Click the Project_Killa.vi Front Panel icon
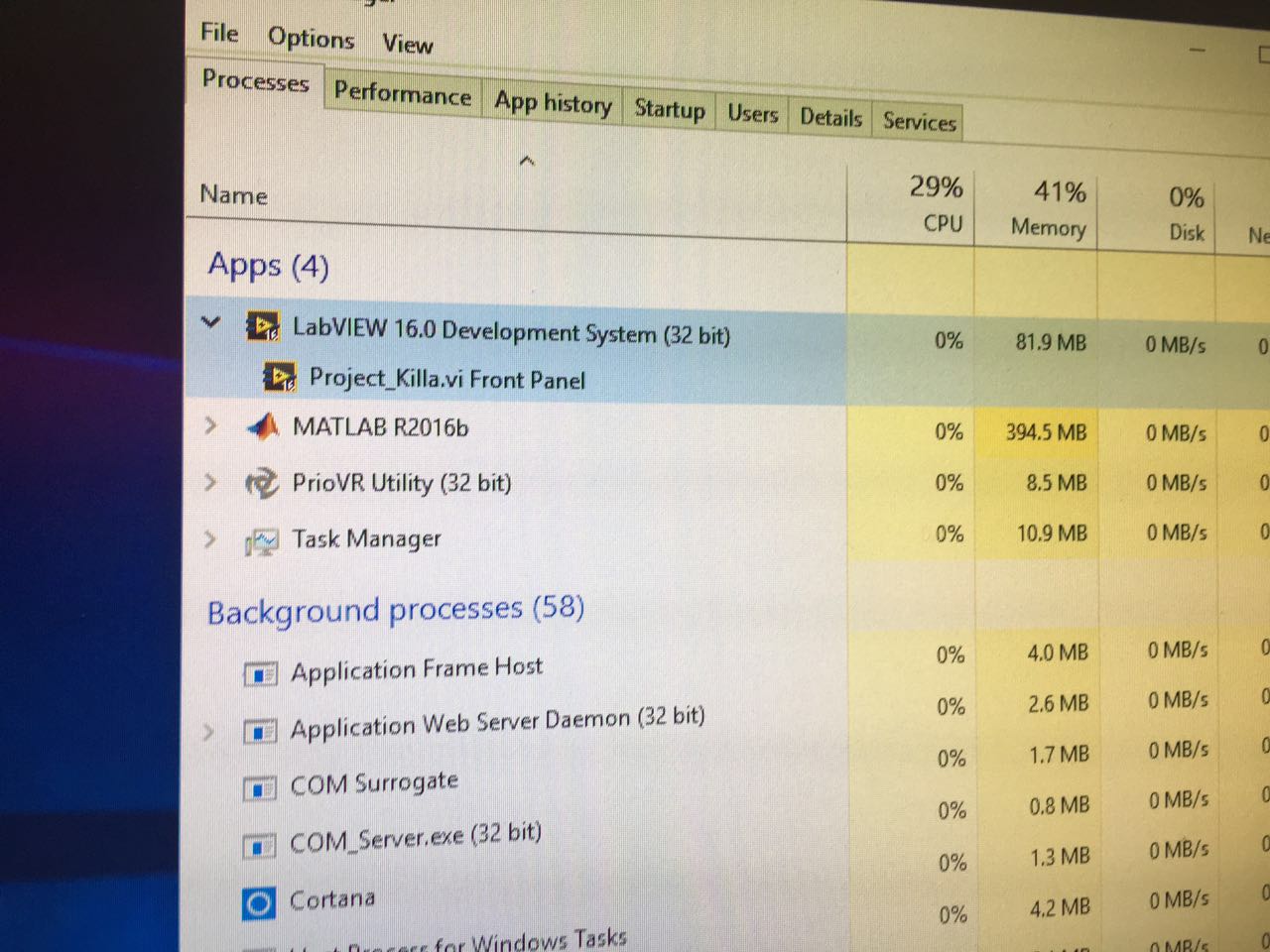 pyautogui.click(x=279, y=377)
